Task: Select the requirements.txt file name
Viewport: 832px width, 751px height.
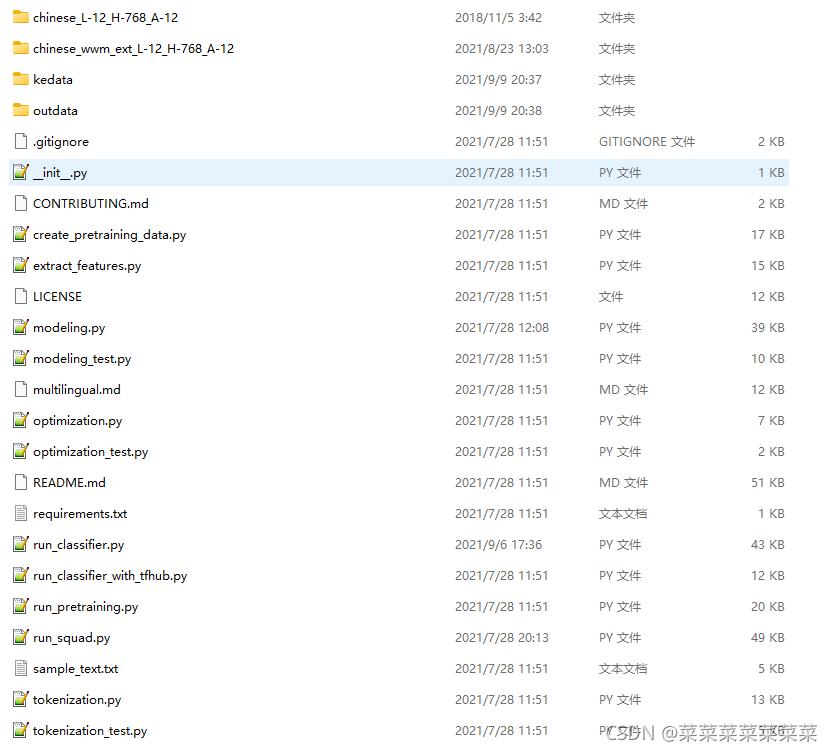Action: click(x=80, y=514)
